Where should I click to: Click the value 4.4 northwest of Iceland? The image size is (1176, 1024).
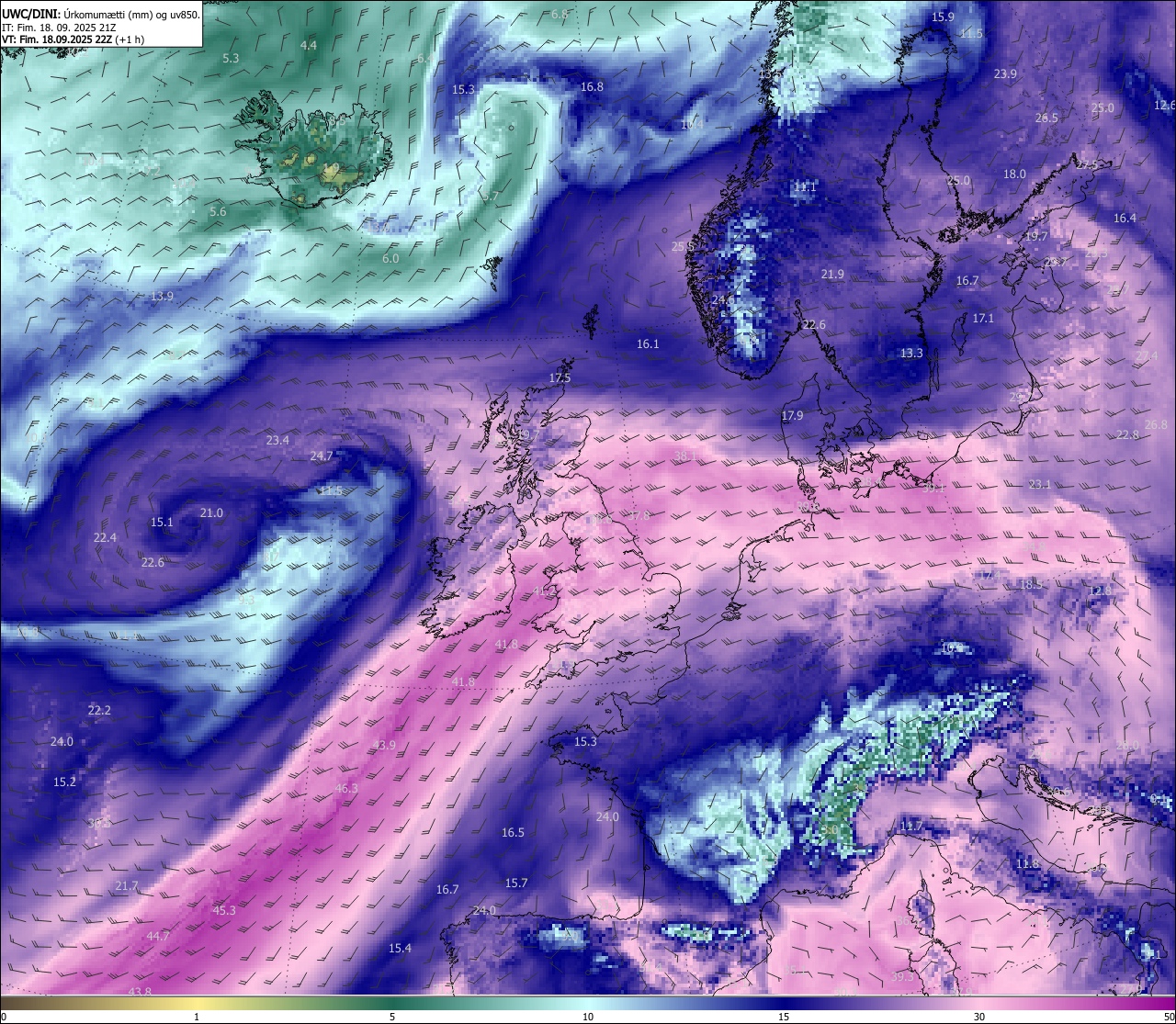[x=309, y=45]
